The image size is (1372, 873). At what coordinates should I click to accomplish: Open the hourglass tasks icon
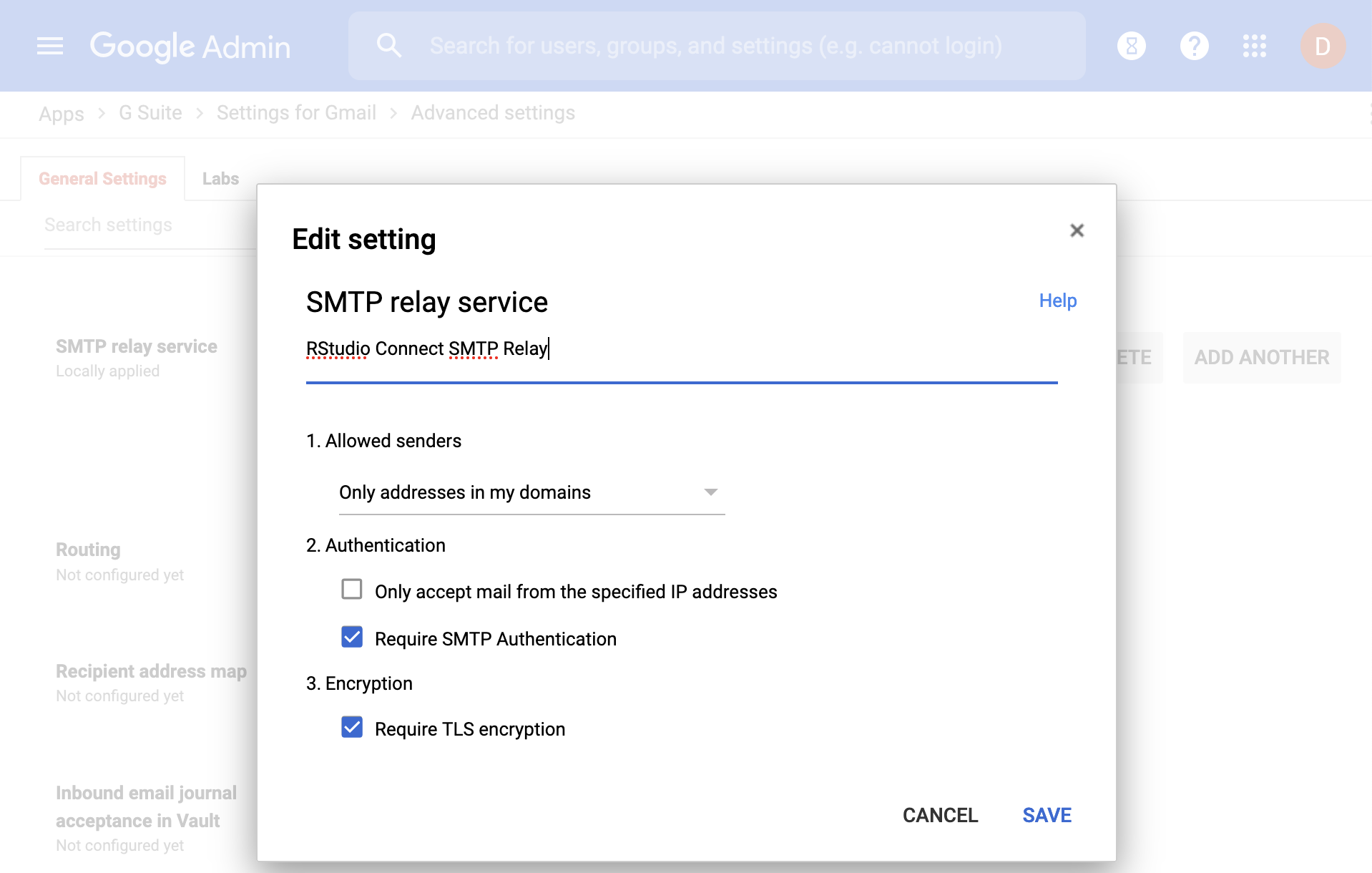click(x=1132, y=47)
